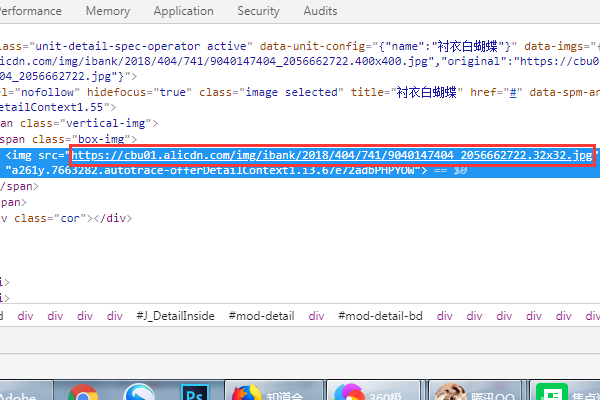Click the data-unit-config name value
This screenshot has width=600, height=400.
(x=468, y=46)
